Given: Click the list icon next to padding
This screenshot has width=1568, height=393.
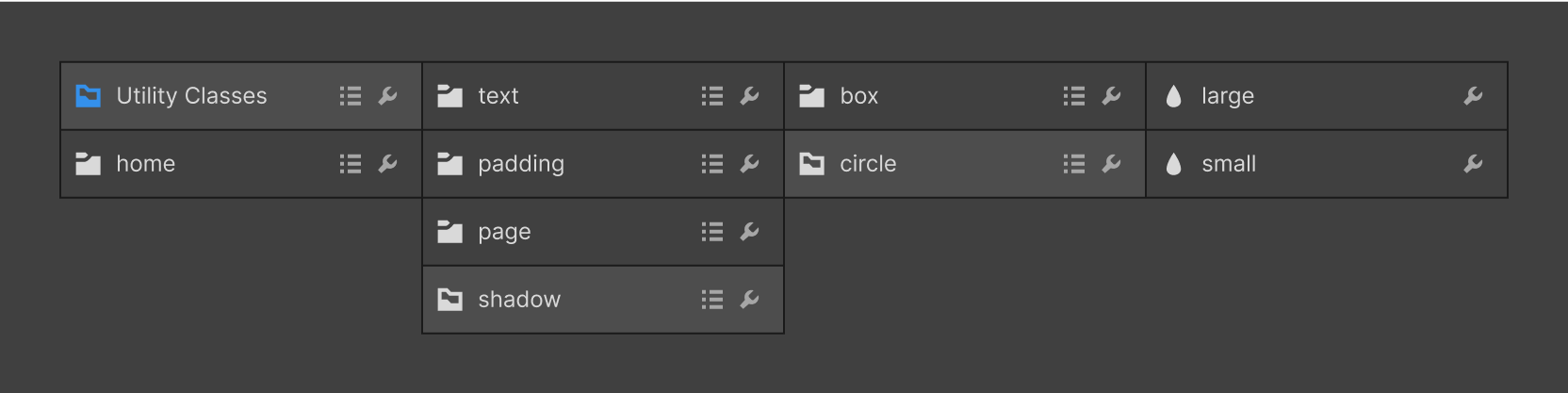Looking at the screenshot, I should click(712, 164).
